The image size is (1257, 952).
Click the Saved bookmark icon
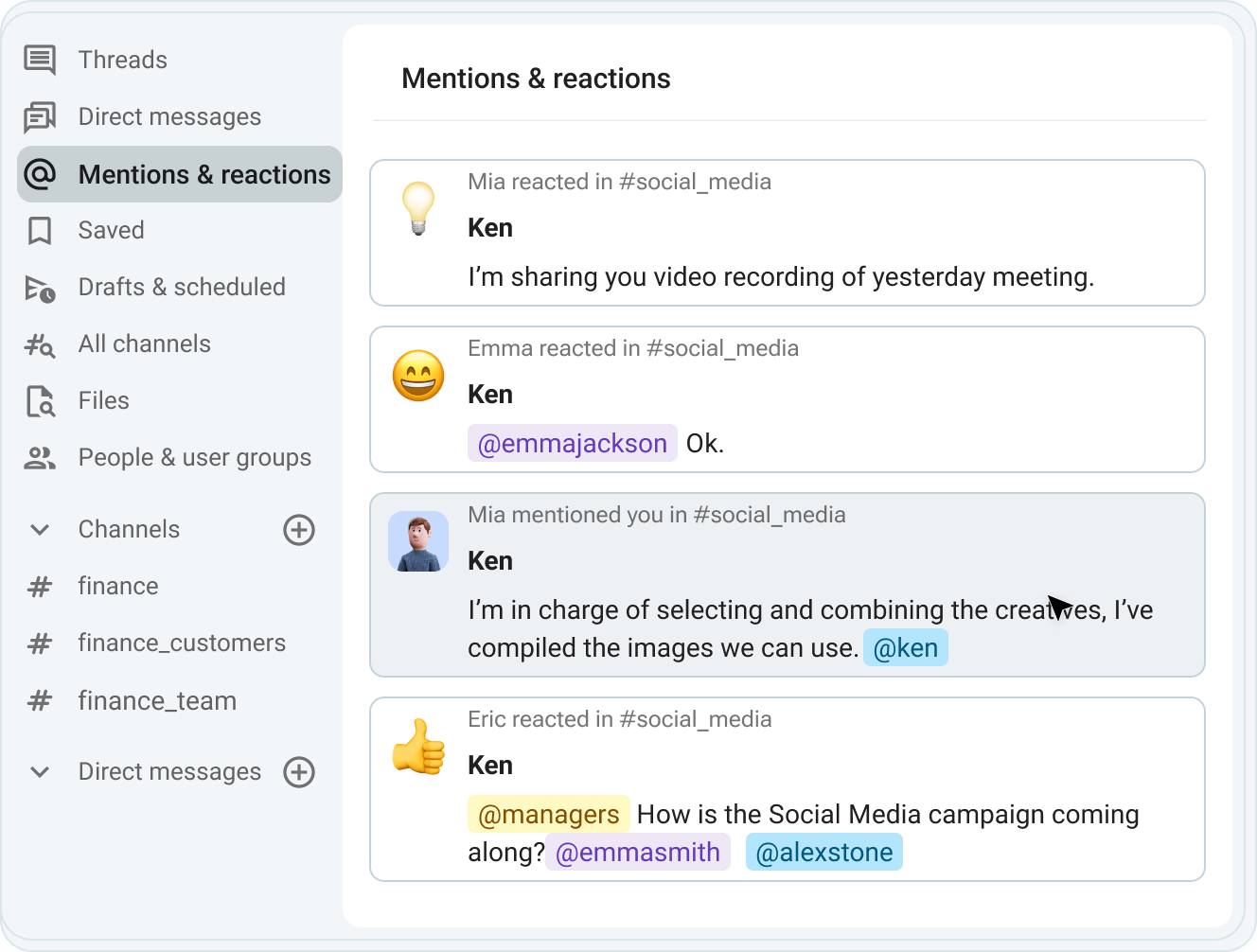(x=40, y=231)
